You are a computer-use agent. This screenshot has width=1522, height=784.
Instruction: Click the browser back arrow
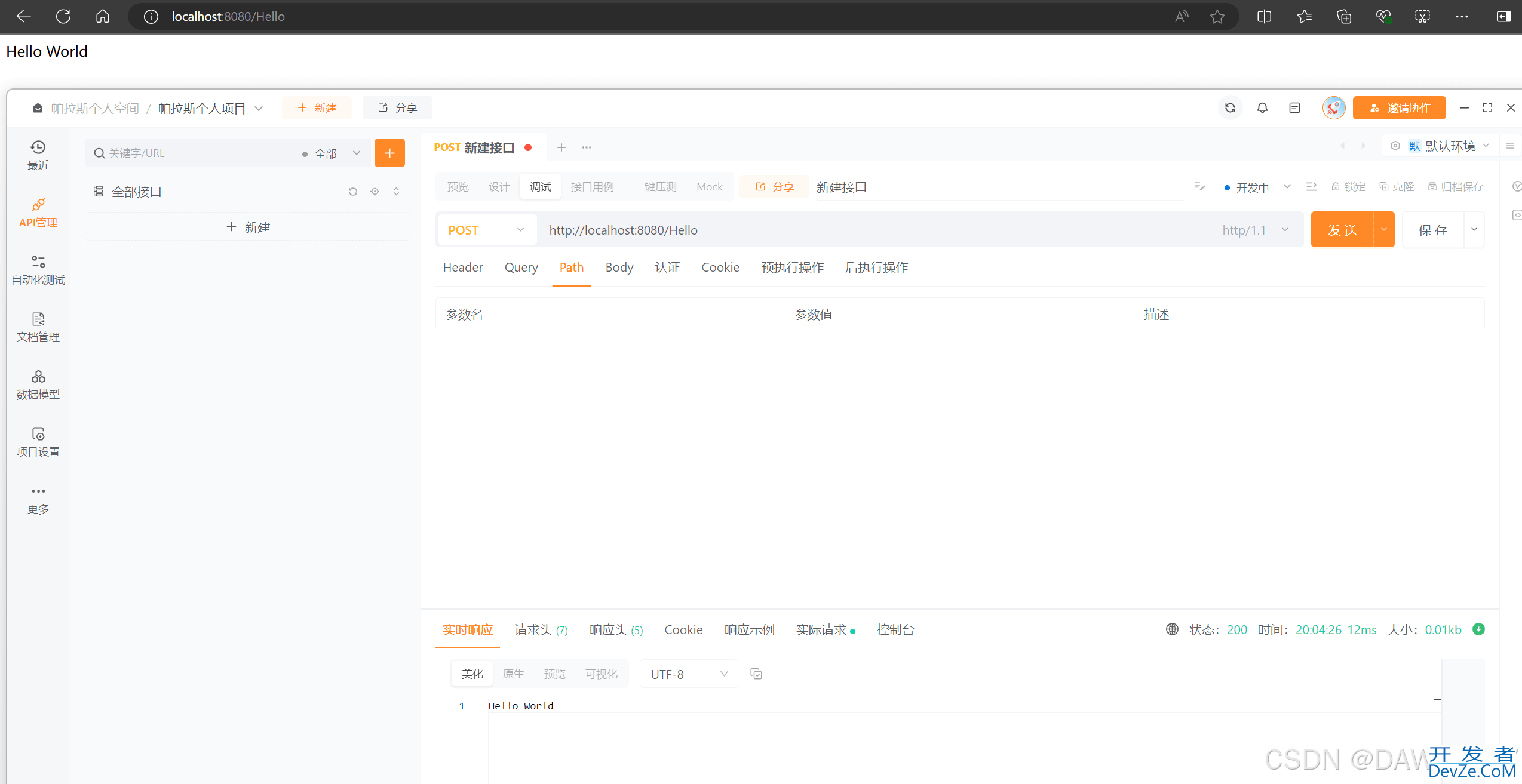click(24, 16)
